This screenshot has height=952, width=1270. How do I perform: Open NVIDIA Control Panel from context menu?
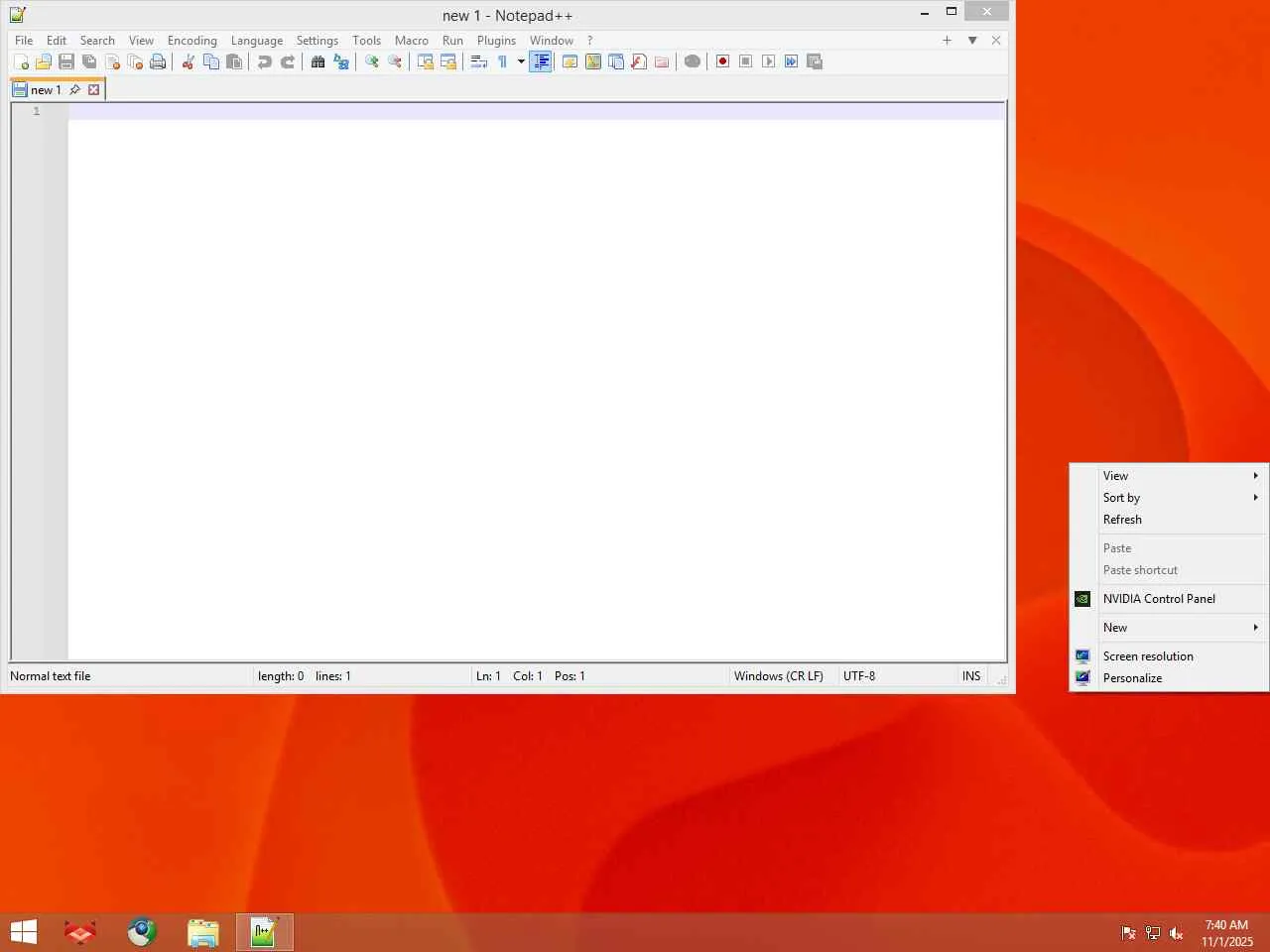[1169, 599]
